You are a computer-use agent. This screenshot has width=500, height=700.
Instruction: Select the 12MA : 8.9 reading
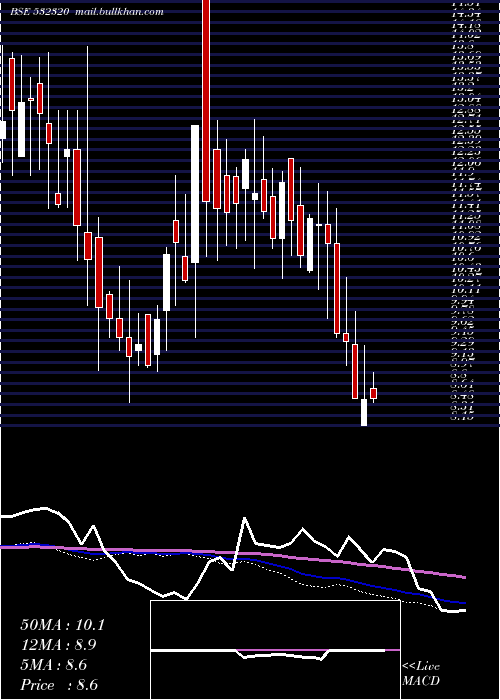click(x=58, y=645)
